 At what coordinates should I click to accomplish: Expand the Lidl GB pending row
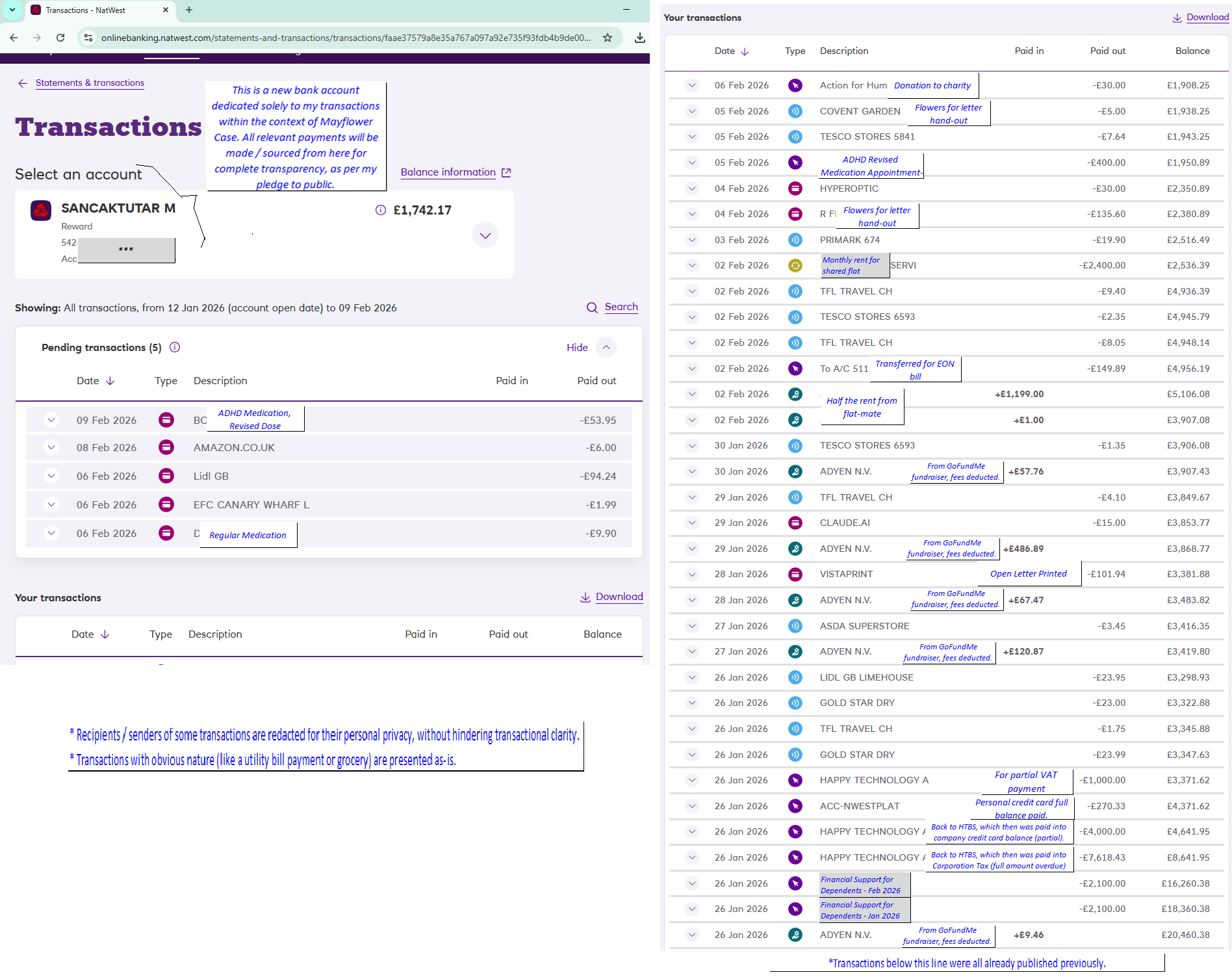click(51, 476)
